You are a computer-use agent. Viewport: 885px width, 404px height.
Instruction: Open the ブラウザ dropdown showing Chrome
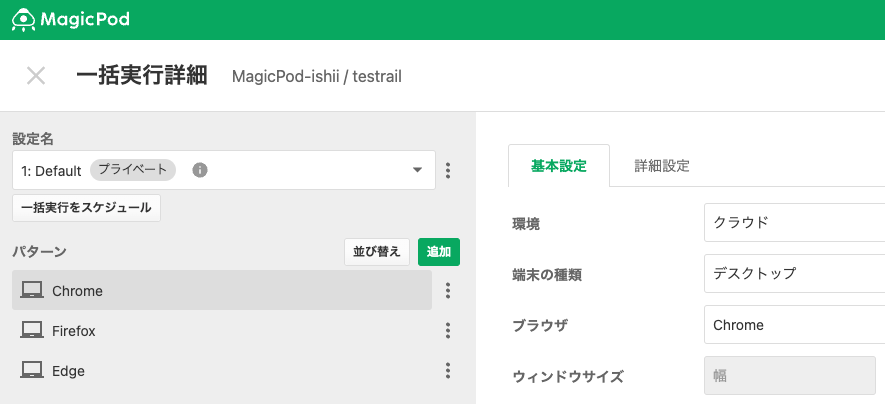pos(794,324)
